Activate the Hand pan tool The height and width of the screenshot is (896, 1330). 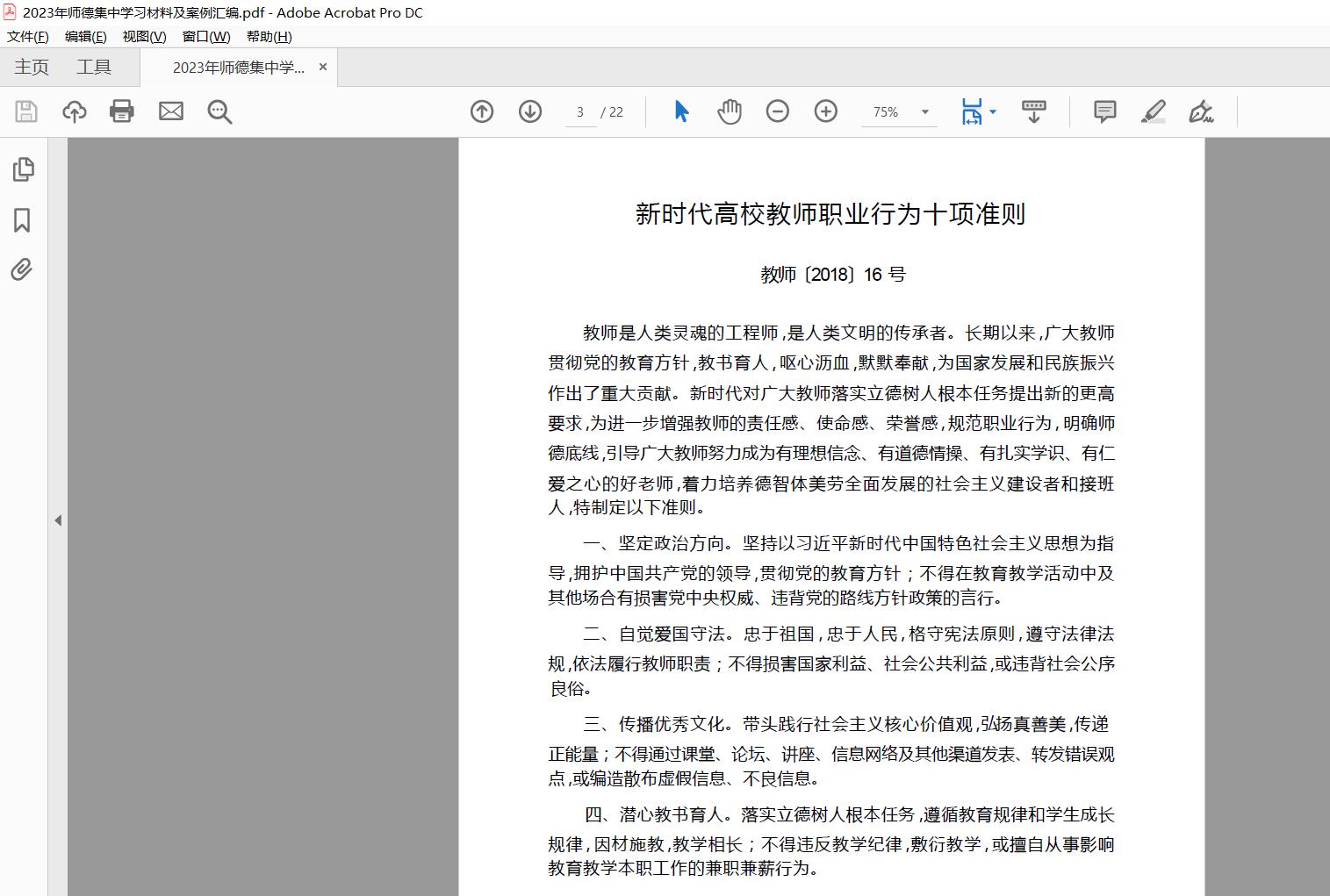click(730, 111)
